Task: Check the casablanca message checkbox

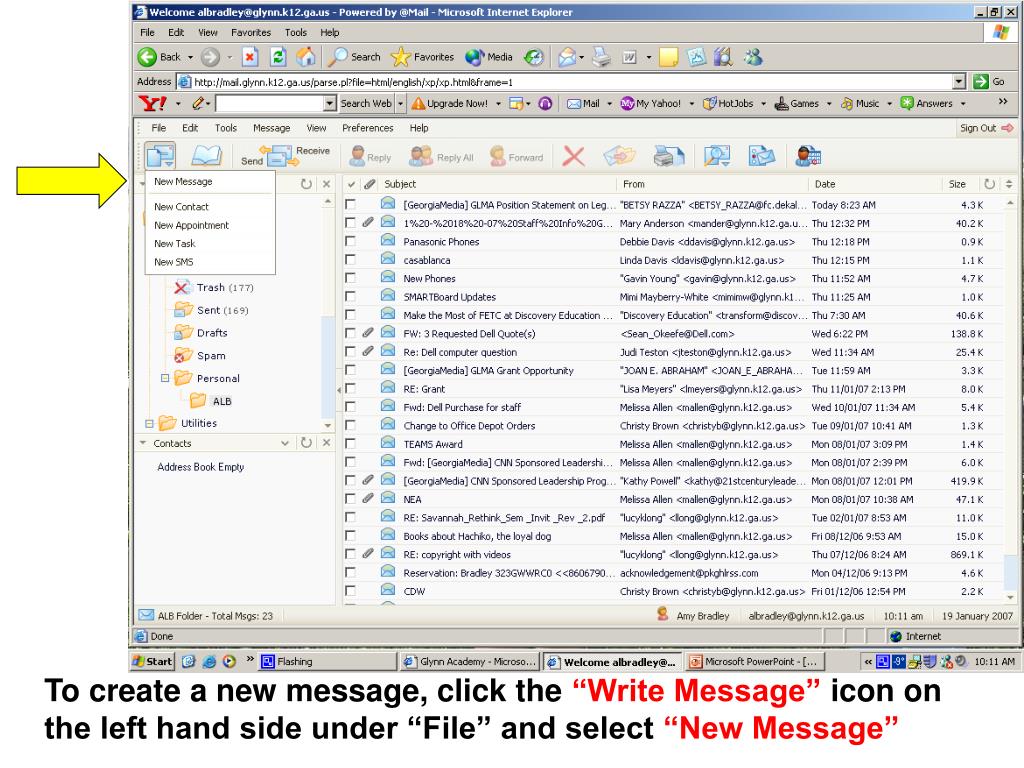Action: click(351, 260)
